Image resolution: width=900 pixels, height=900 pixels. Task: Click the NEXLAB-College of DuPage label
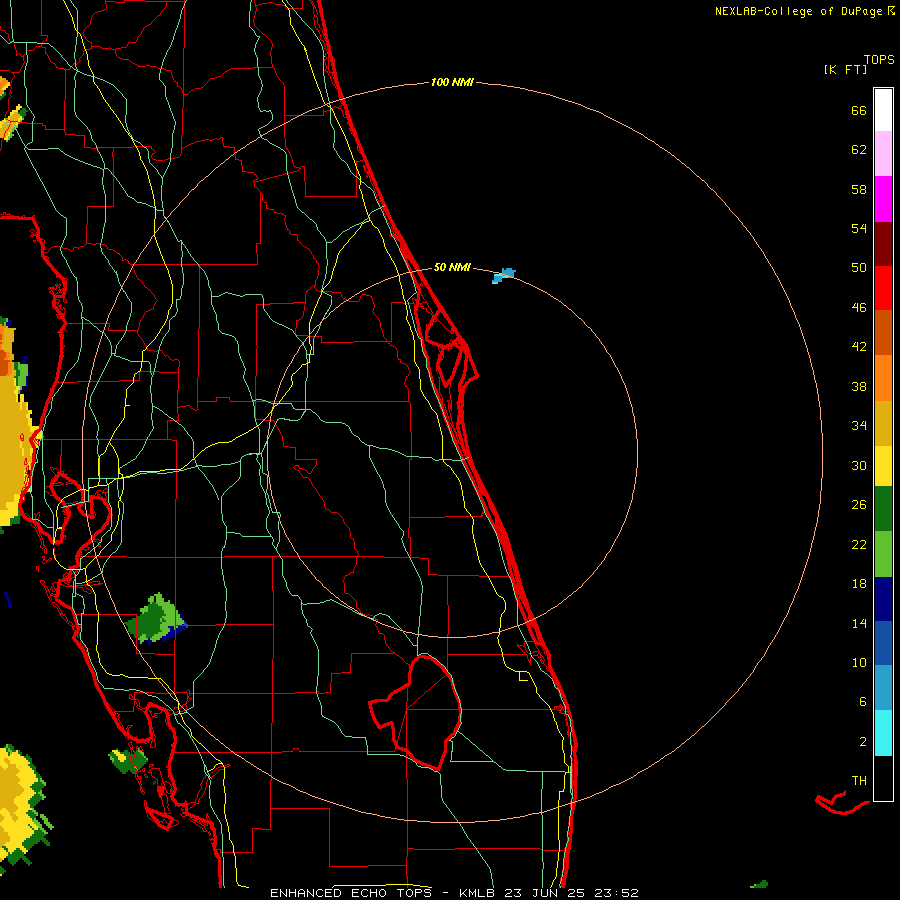(798, 11)
